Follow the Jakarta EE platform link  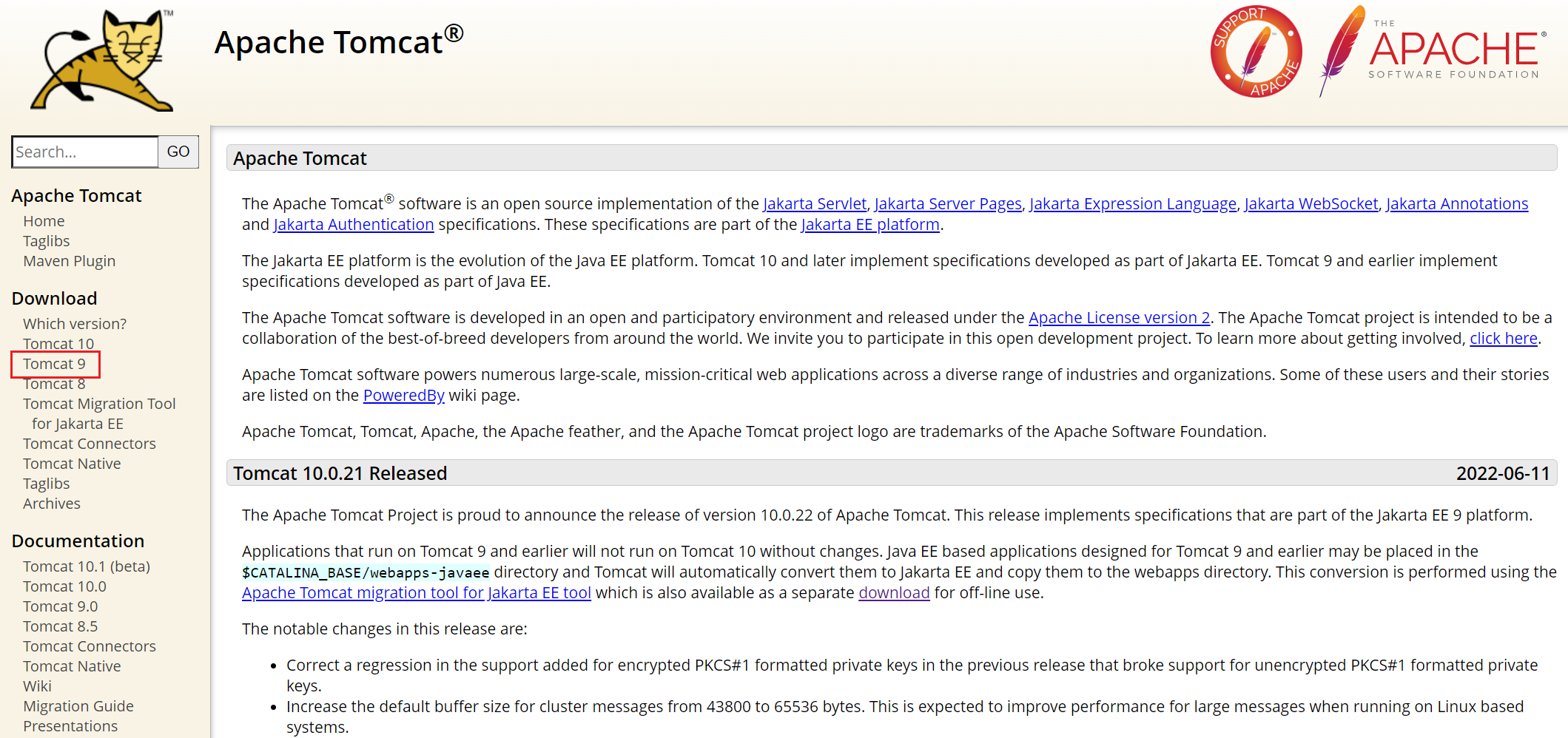(x=870, y=225)
